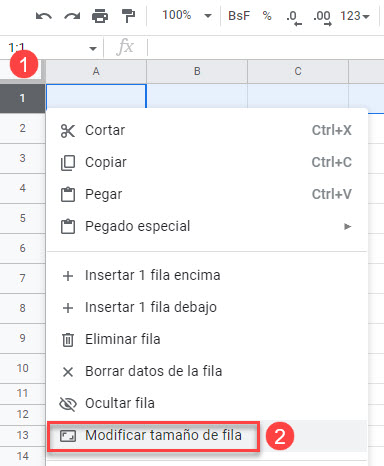The width and height of the screenshot is (384, 466).
Task: Select column A header
Action: [x=96, y=71]
